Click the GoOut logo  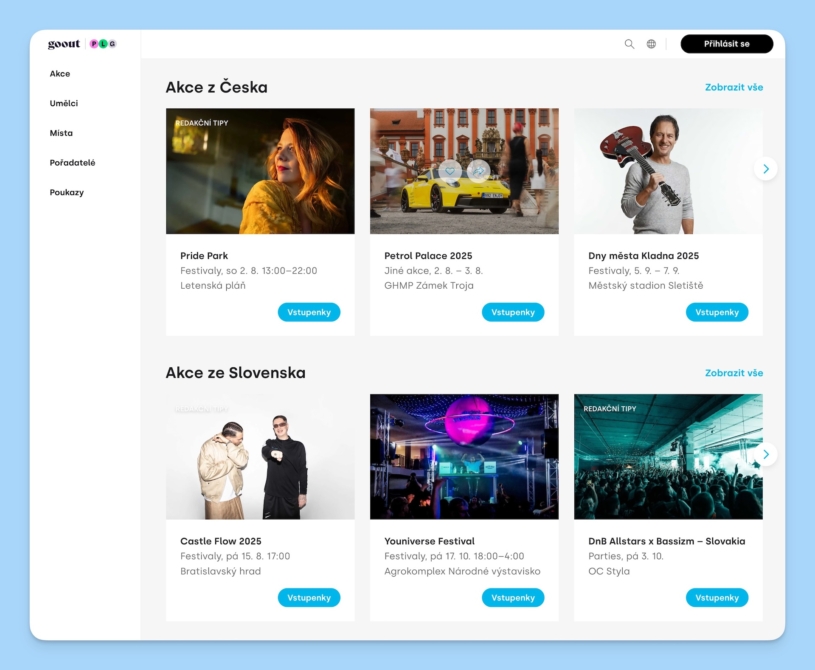[x=64, y=44]
